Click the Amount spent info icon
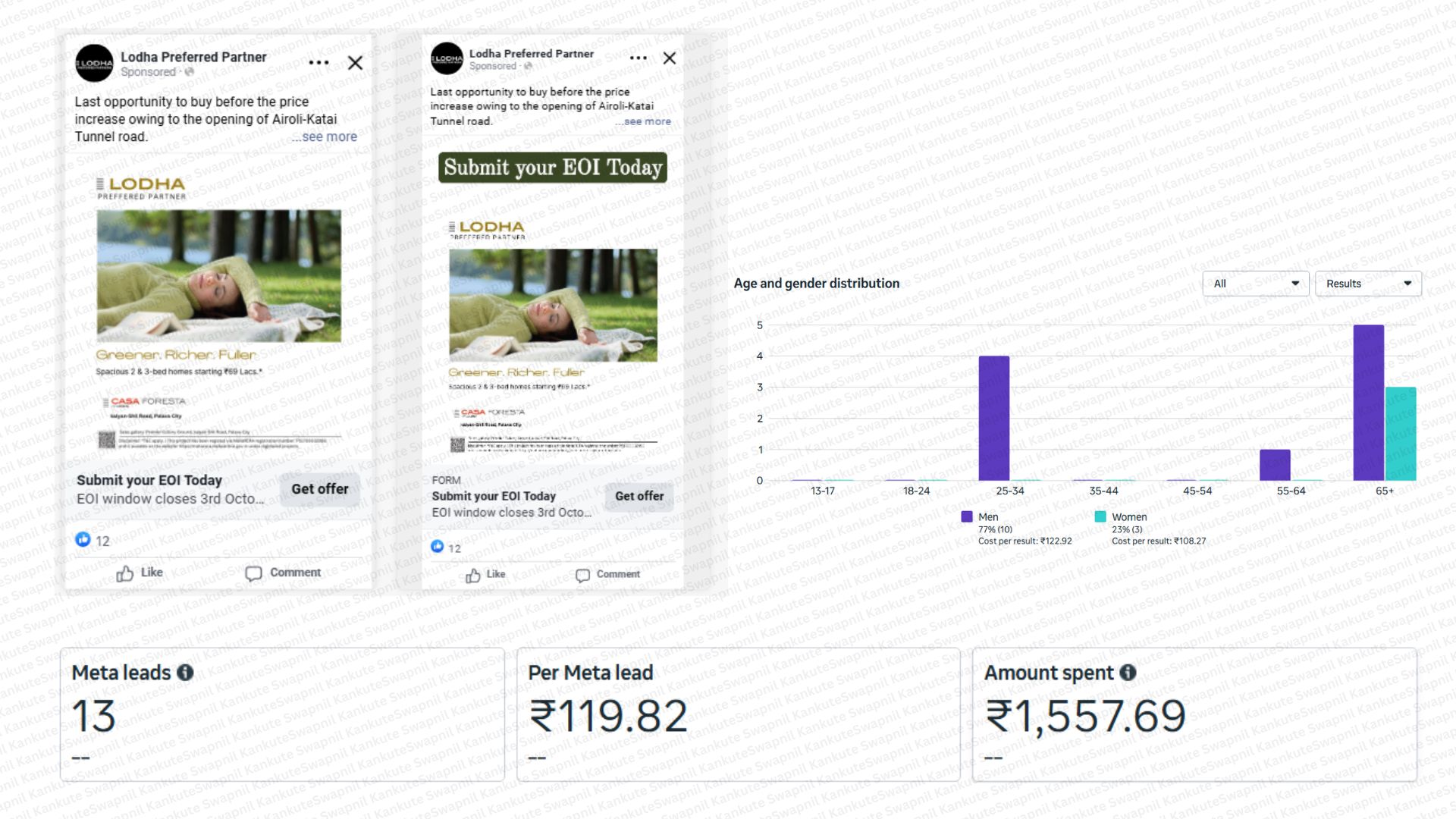Image resolution: width=1456 pixels, height=819 pixels. [1128, 673]
